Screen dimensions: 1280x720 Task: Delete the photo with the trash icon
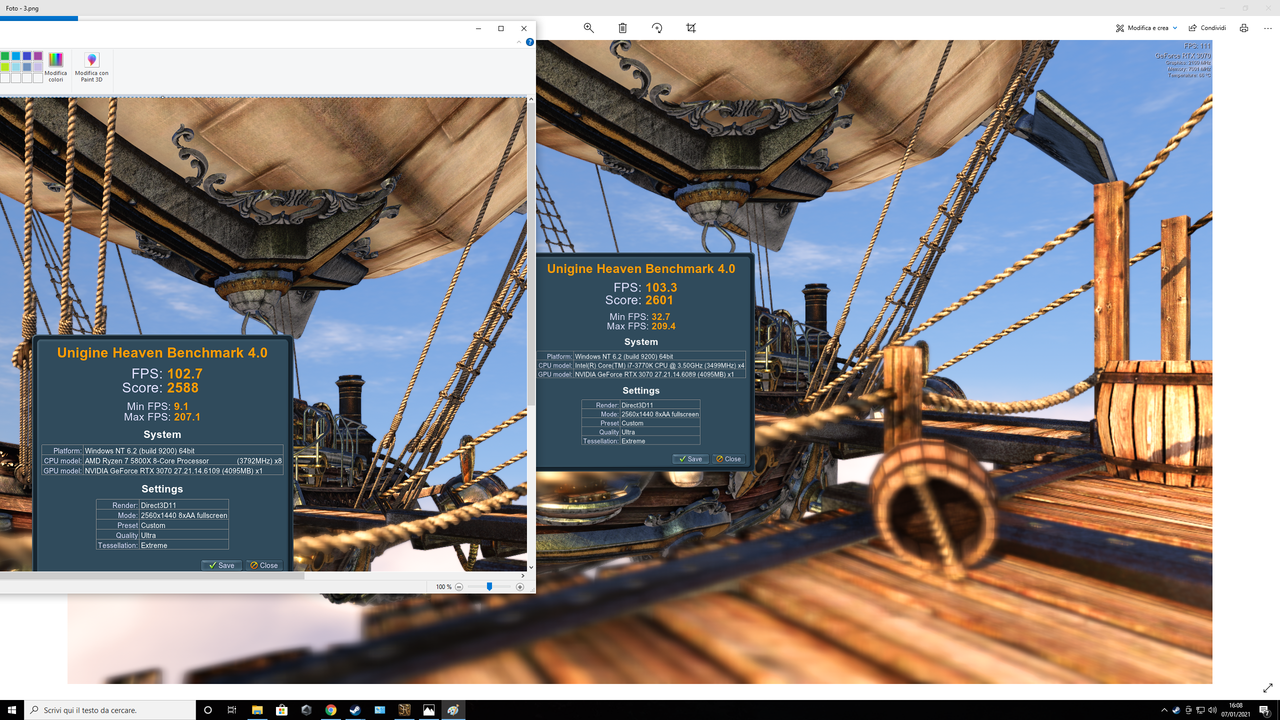pyautogui.click(x=622, y=28)
